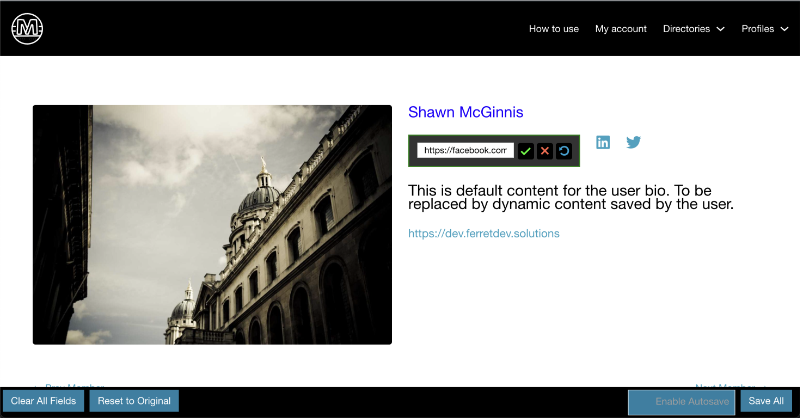Screen dimensions: 800x418
Task: Toggle the Enable Autosave button
Action: click(681, 401)
